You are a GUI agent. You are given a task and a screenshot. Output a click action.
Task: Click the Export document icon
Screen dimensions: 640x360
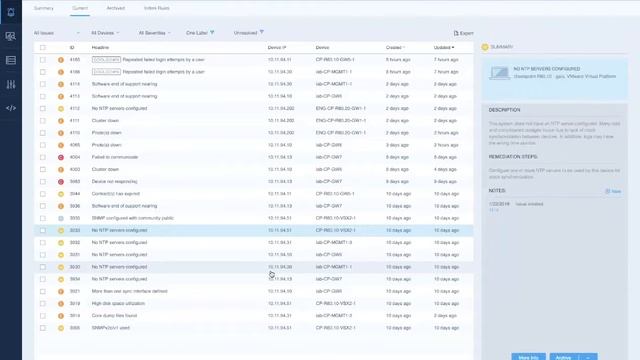456,33
